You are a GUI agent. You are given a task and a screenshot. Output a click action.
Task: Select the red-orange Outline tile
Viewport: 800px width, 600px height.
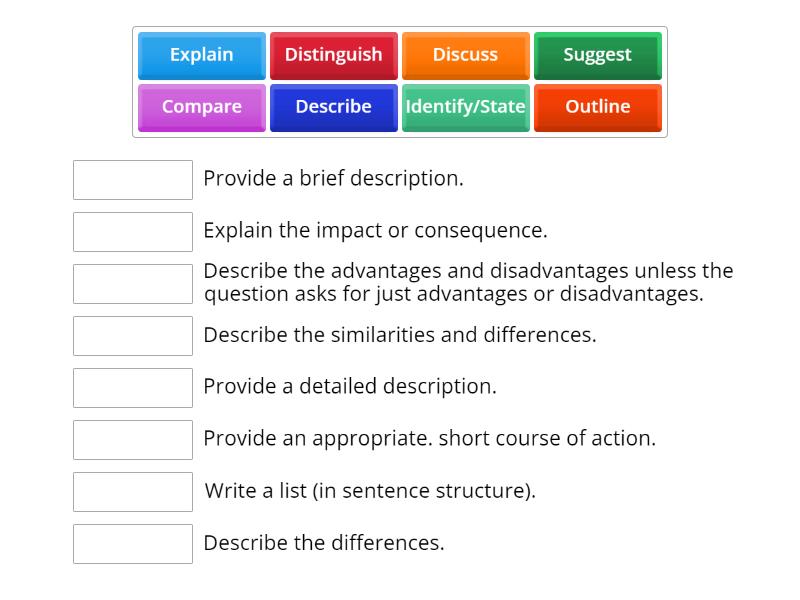[x=598, y=107]
